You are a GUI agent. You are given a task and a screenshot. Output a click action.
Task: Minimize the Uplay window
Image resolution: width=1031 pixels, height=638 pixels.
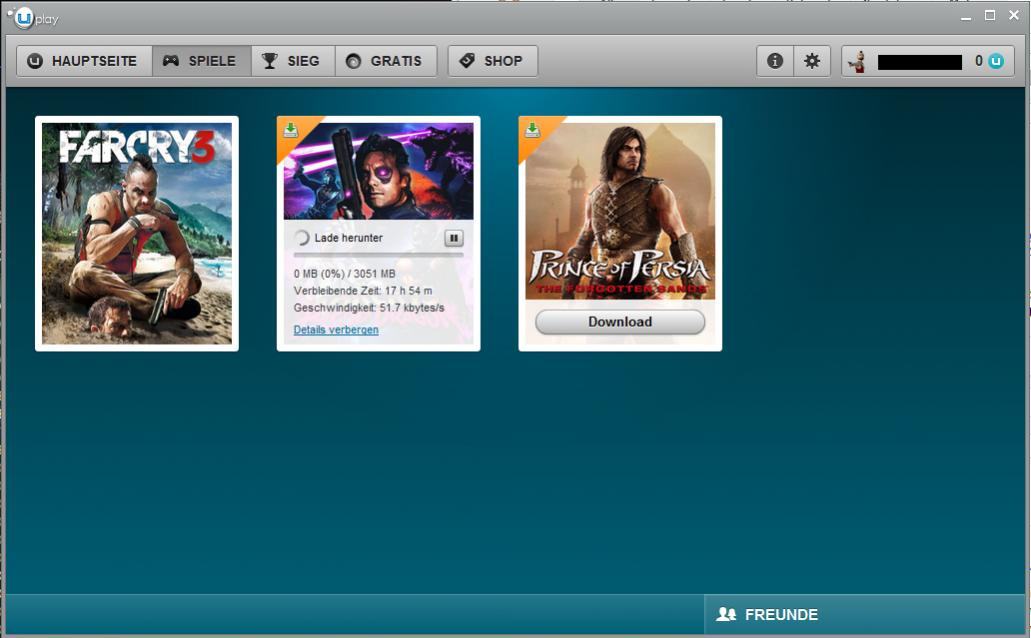click(x=966, y=16)
